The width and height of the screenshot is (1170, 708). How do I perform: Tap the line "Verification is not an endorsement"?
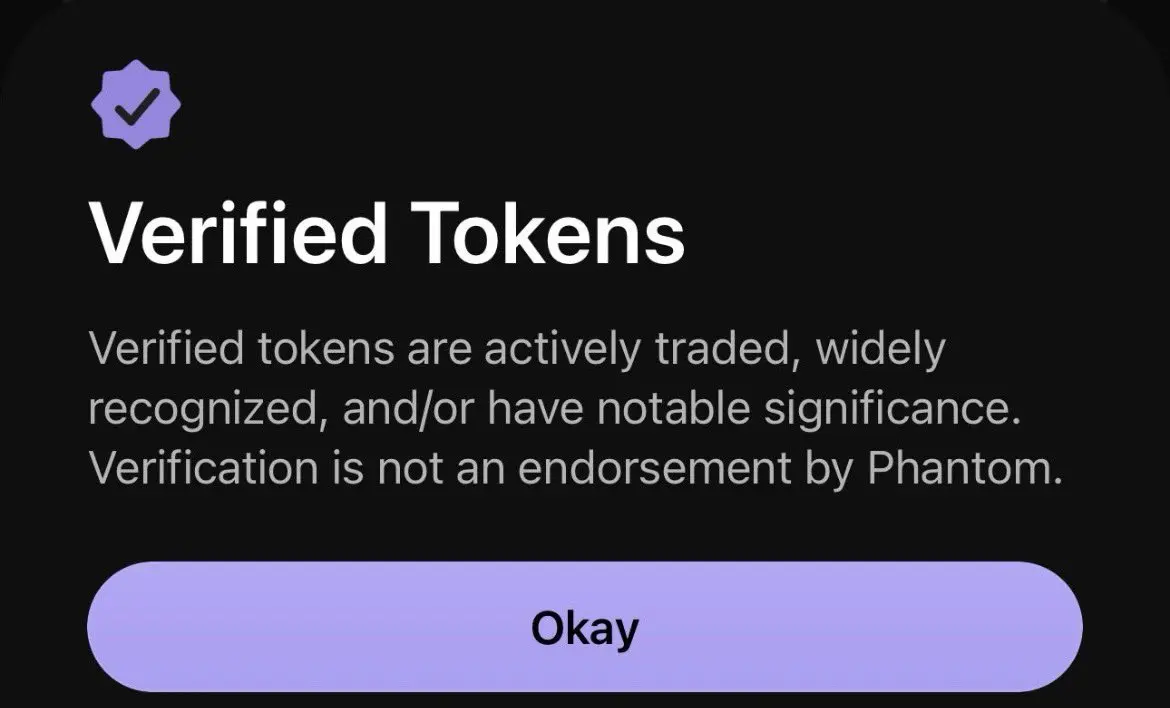pyautogui.click(x=575, y=469)
